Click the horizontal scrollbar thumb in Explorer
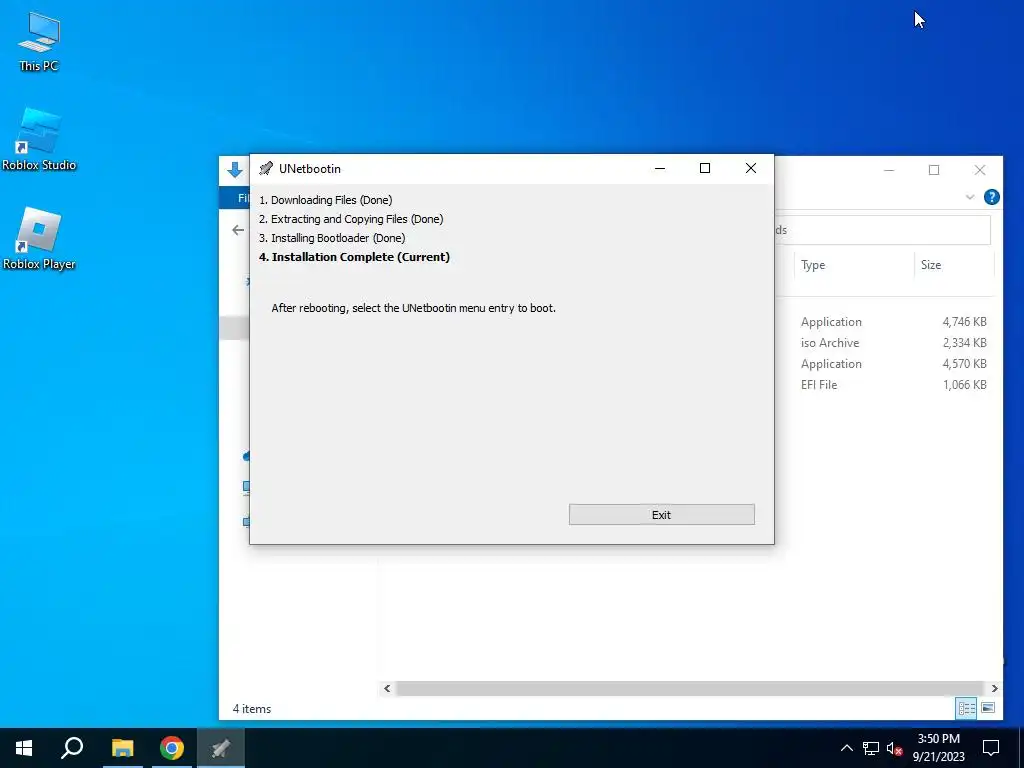 tap(689, 688)
